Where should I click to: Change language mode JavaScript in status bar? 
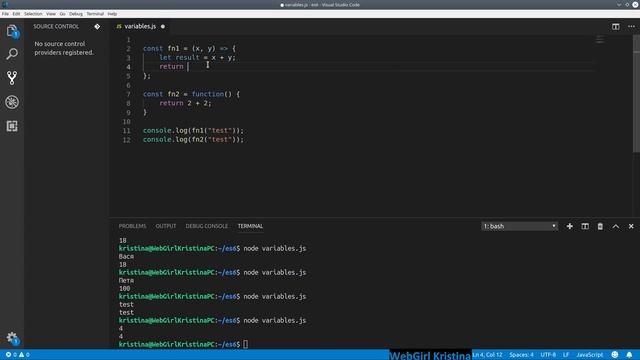click(589, 355)
